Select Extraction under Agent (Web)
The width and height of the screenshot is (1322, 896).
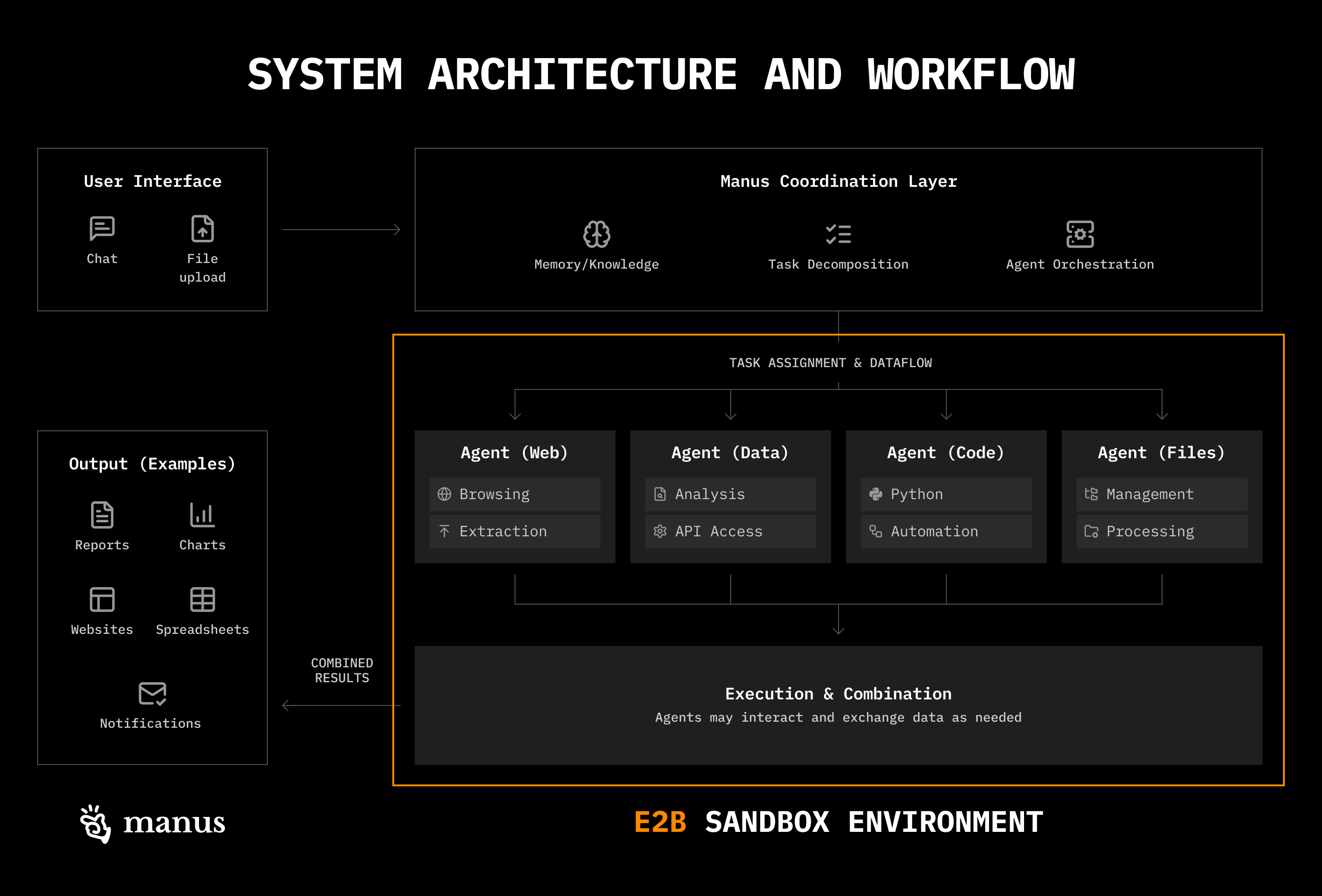(x=515, y=531)
